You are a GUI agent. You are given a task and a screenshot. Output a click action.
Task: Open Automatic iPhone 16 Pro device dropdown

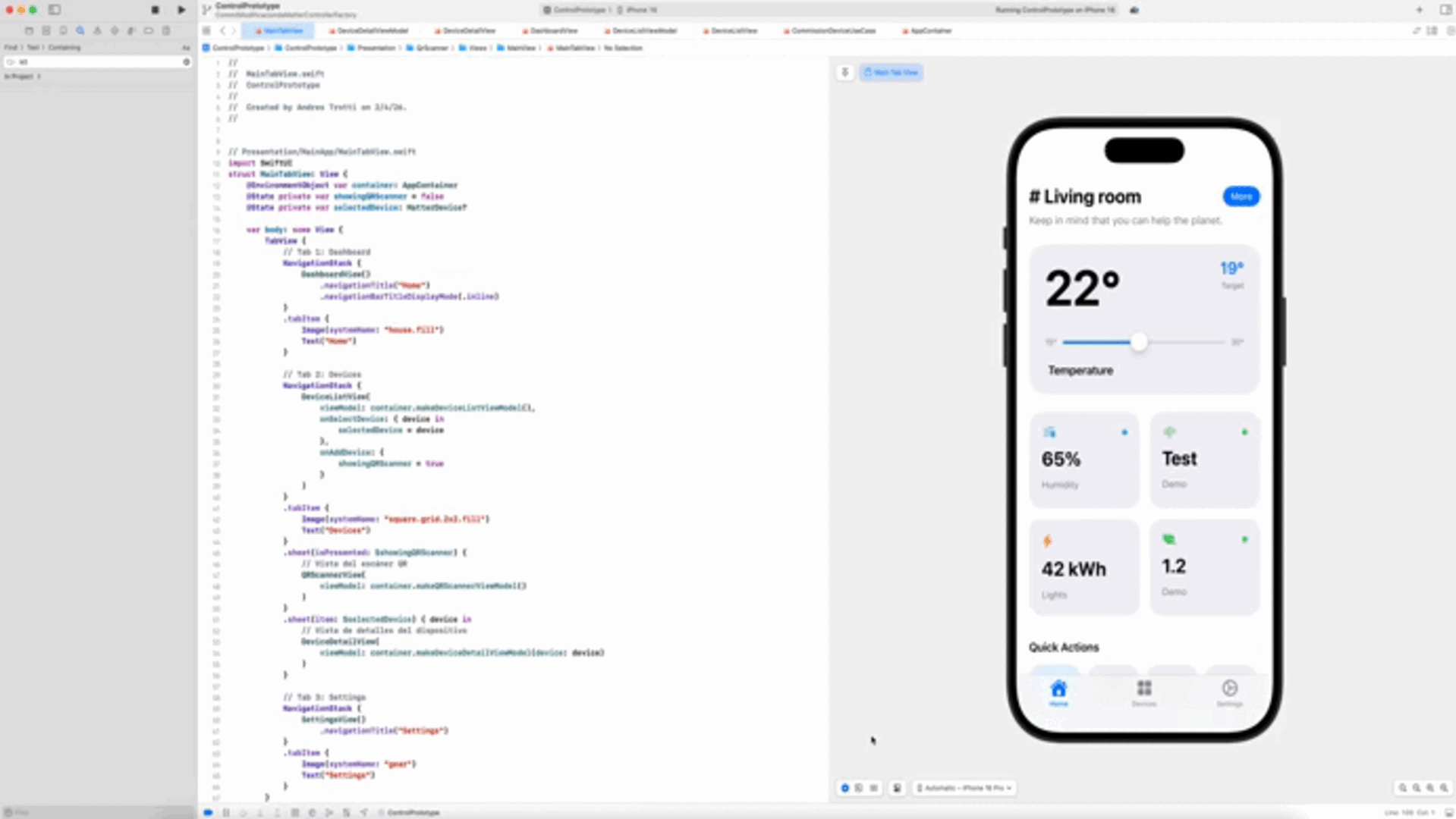[964, 788]
